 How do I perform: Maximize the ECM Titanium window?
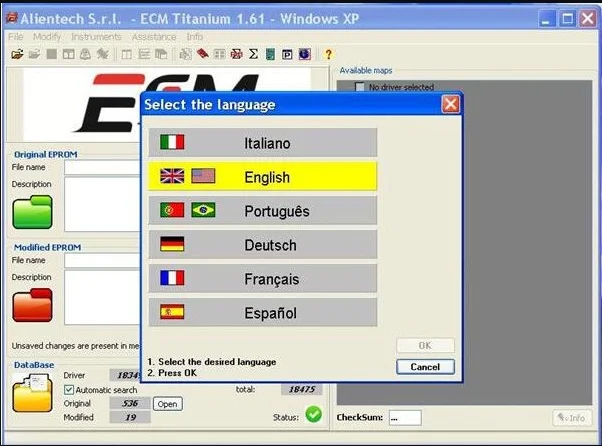[x=567, y=18]
